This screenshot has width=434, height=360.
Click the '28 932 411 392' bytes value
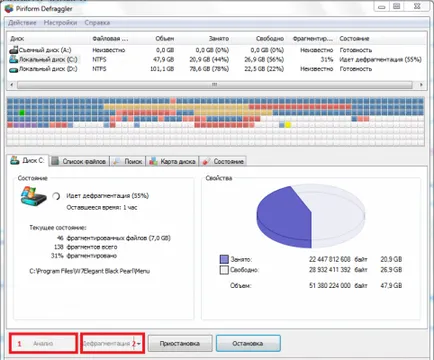pos(330,270)
